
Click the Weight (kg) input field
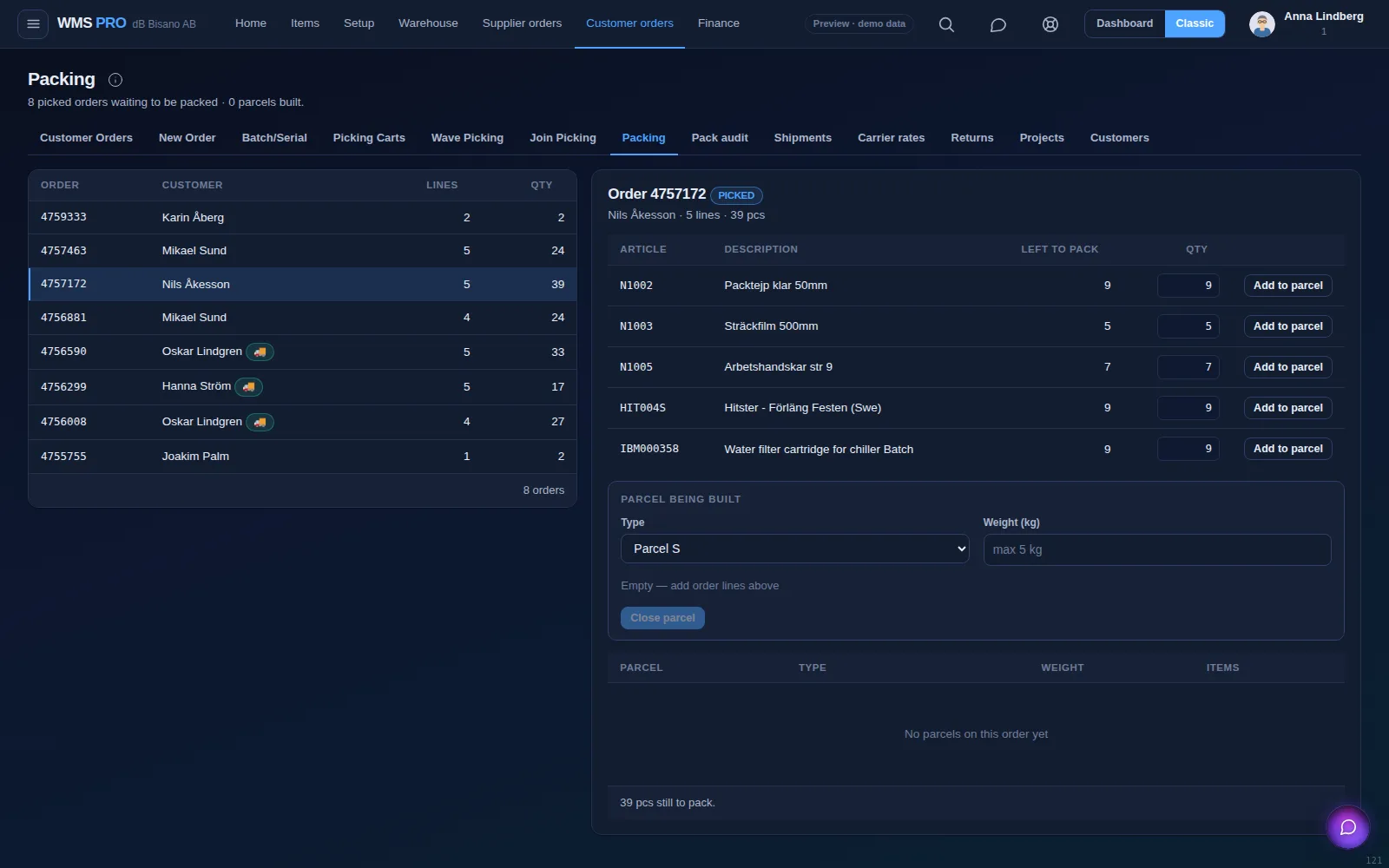(1156, 549)
